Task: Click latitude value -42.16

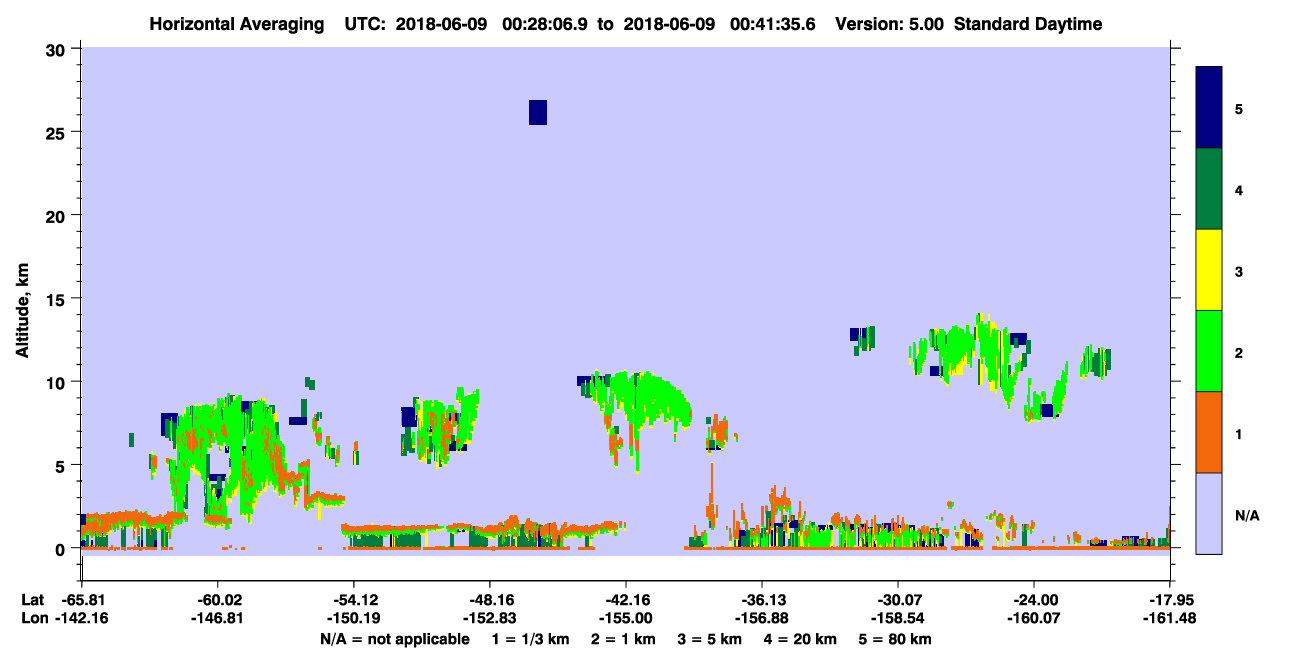Action: coord(625,600)
